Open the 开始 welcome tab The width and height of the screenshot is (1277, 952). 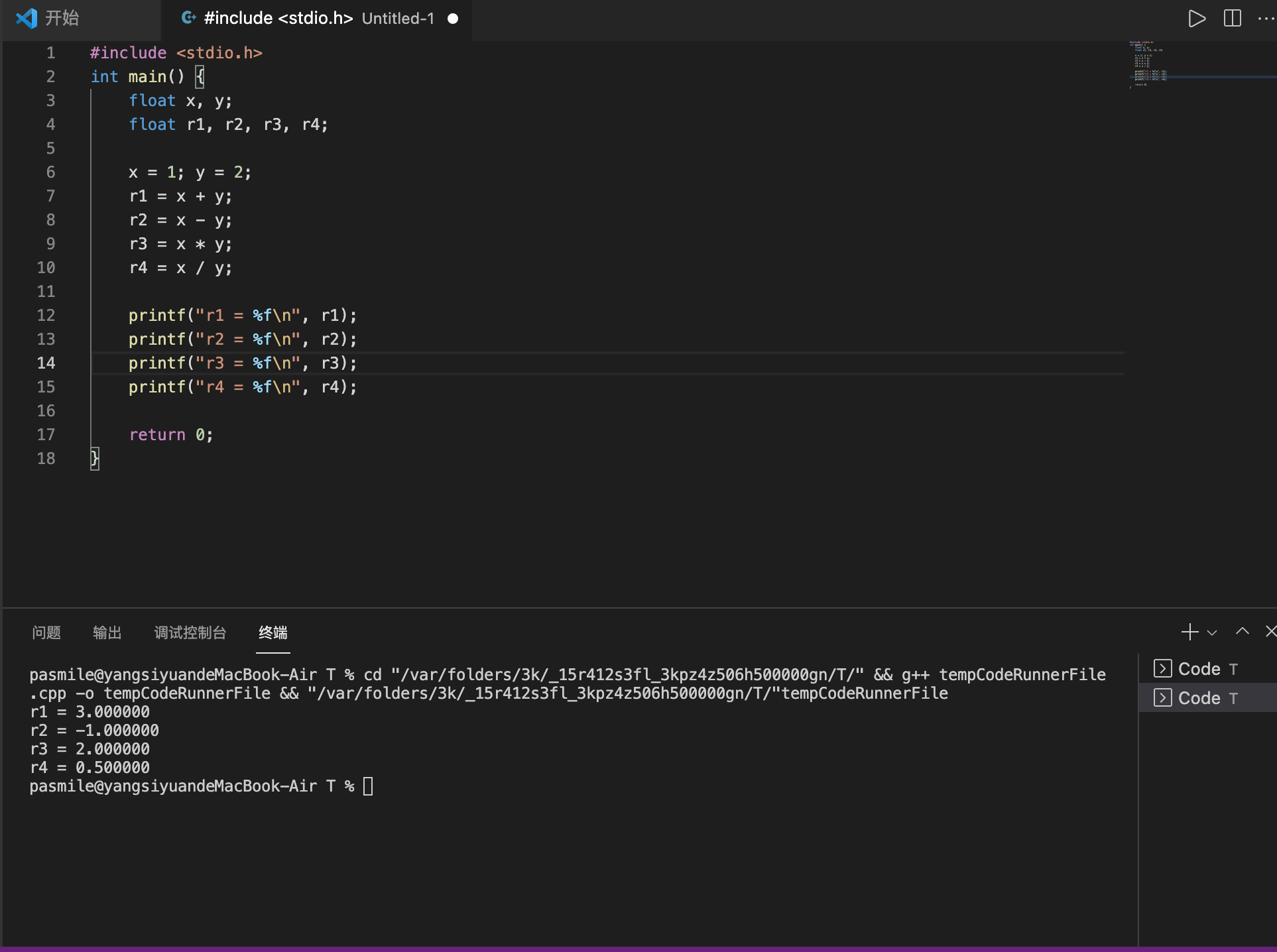tap(62, 18)
